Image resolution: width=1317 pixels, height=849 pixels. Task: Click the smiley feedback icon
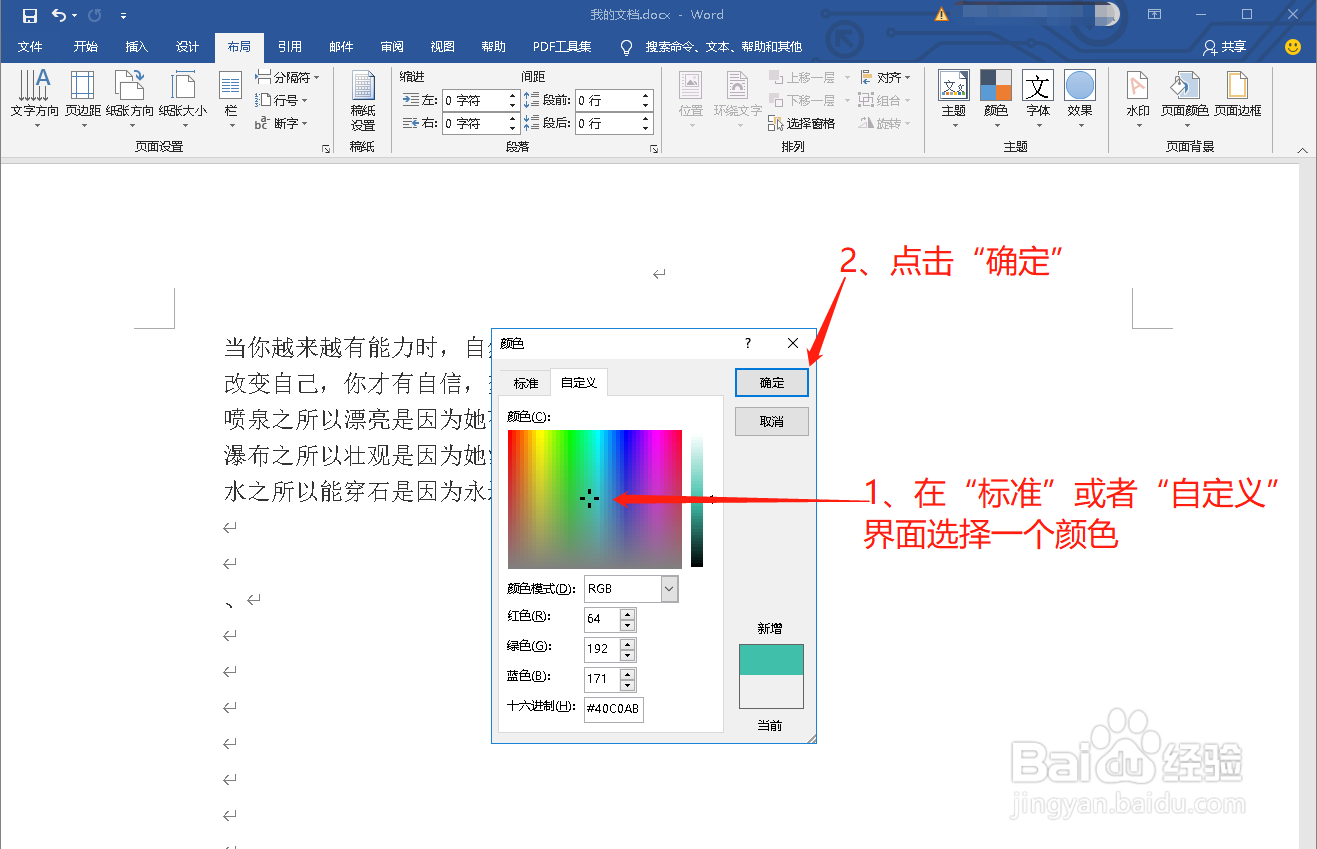tap(1293, 47)
